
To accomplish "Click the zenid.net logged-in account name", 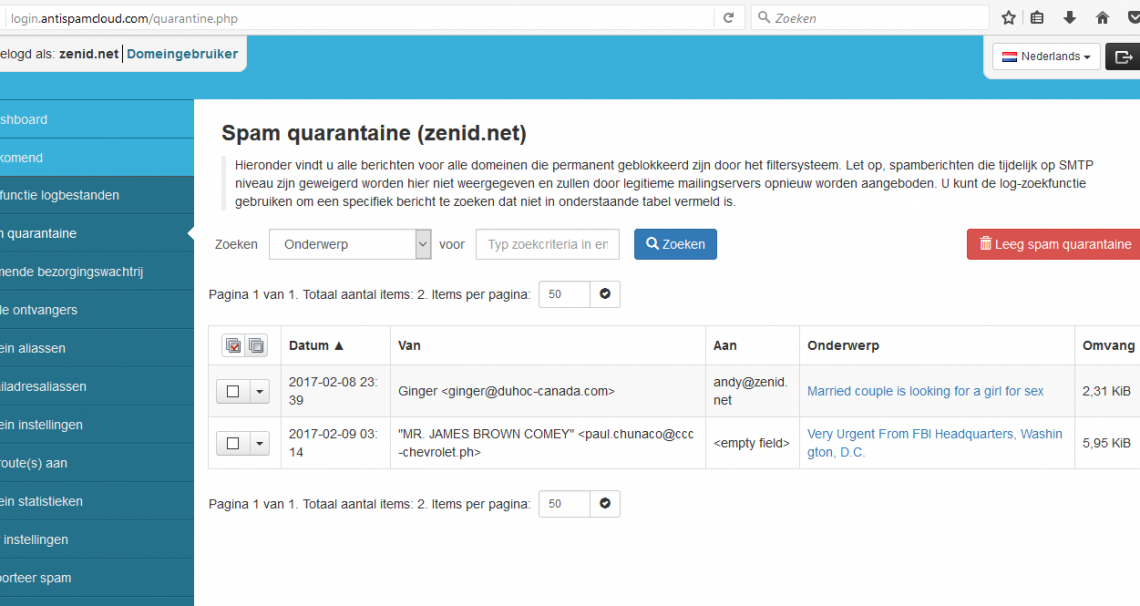I will (x=89, y=54).
